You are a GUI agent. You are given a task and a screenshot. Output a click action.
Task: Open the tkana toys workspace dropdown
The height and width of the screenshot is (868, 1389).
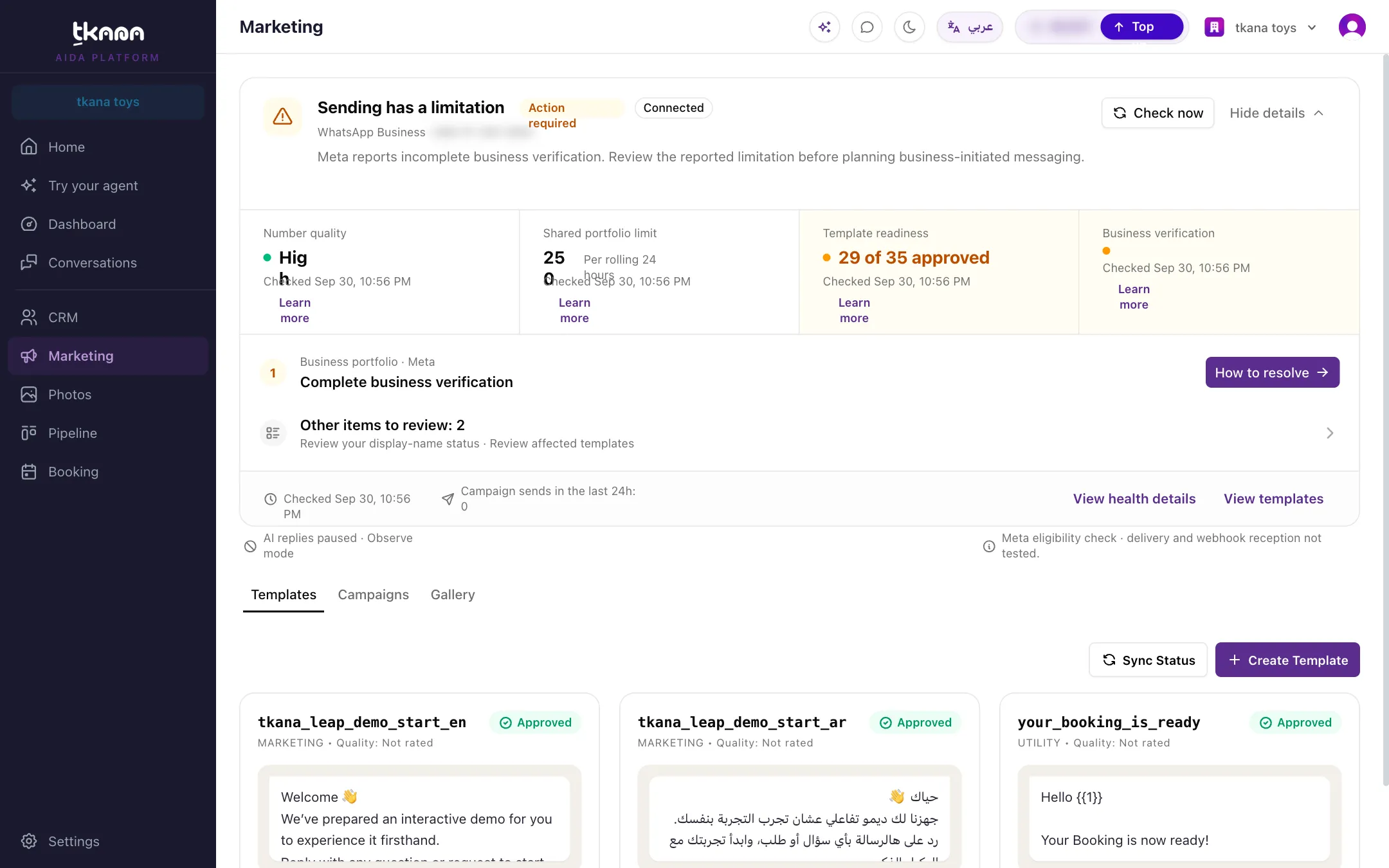(1260, 28)
